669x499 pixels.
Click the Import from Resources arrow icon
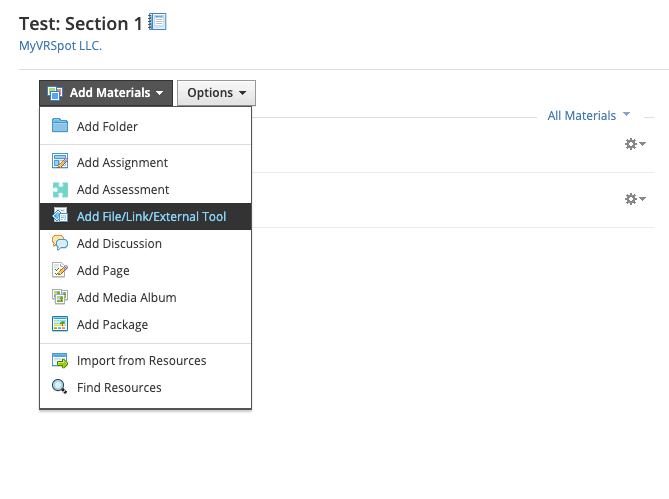pyautogui.click(x=60, y=360)
